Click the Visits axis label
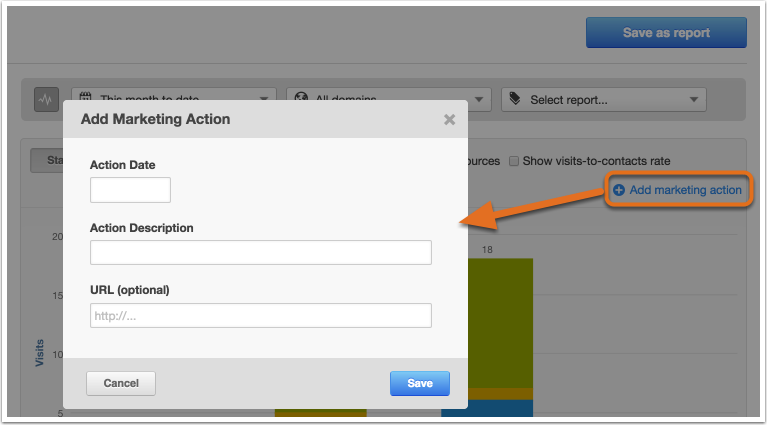The height and width of the screenshot is (425, 767). (40, 353)
